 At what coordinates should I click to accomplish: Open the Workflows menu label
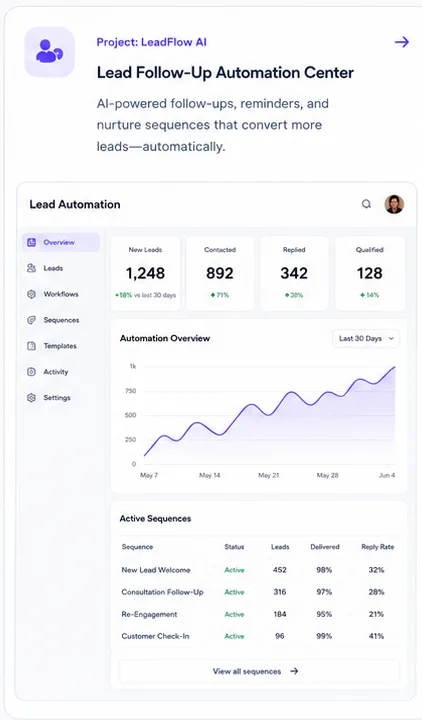[61, 294]
